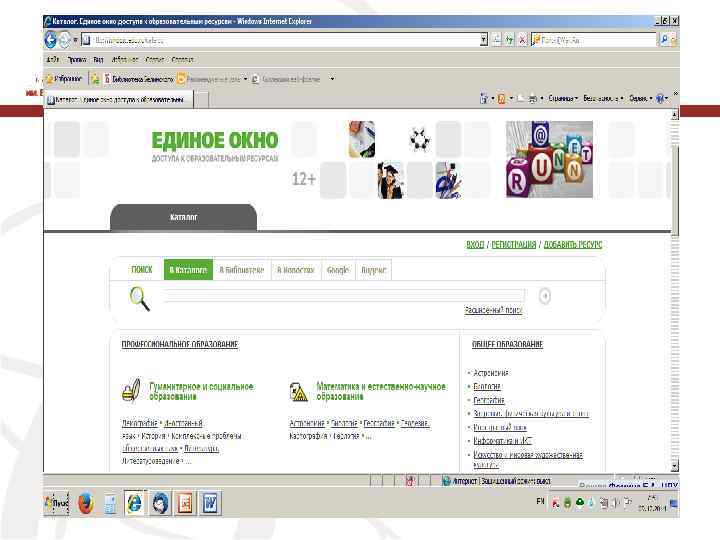The height and width of the screenshot is (540, 720).
Task: Click the printer icon in command bar
Action: point(533,98)
